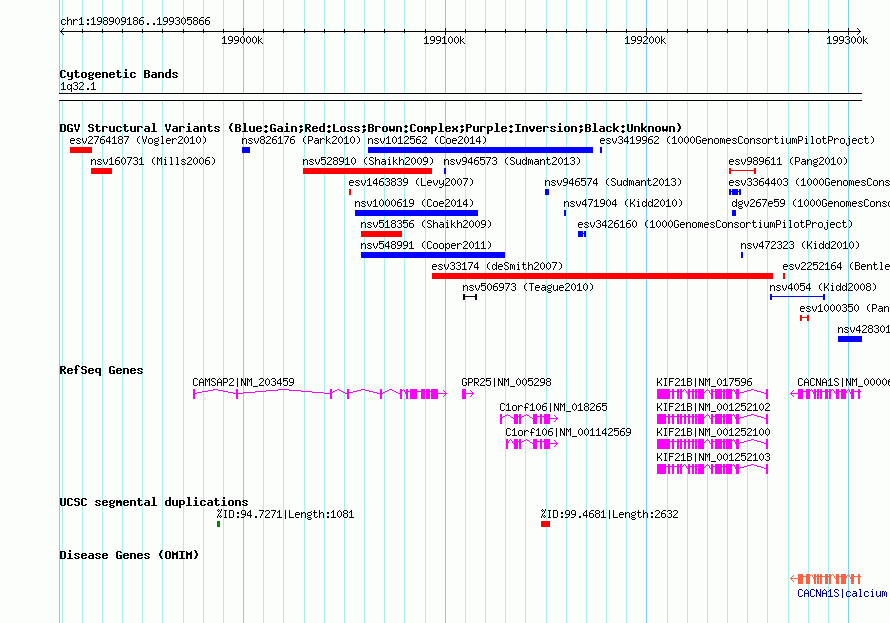Viewport: 890px width, 623px height.
Task: Select the esv3426160 blue variant marker
Action: pos(582,234)
